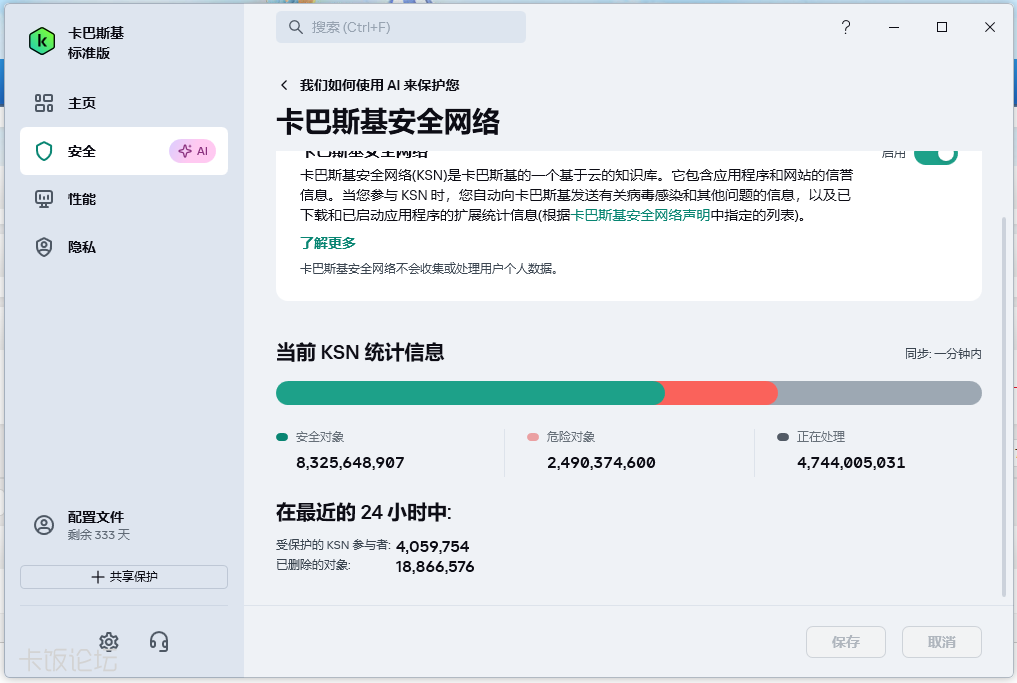
Task: Click the search field (搜索 Ctrl+F)
Action: (x=400, y=27)
